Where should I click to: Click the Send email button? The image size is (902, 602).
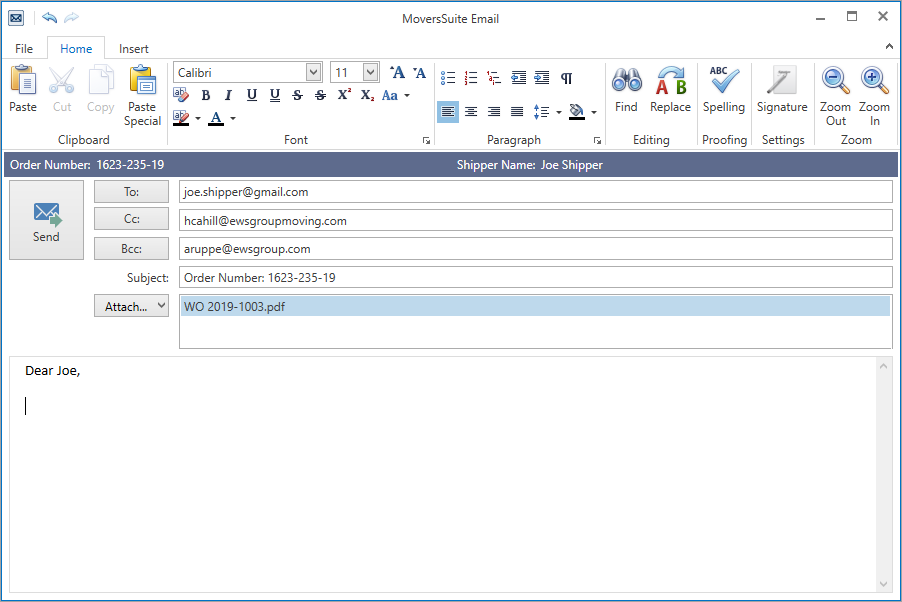(46, 220)
